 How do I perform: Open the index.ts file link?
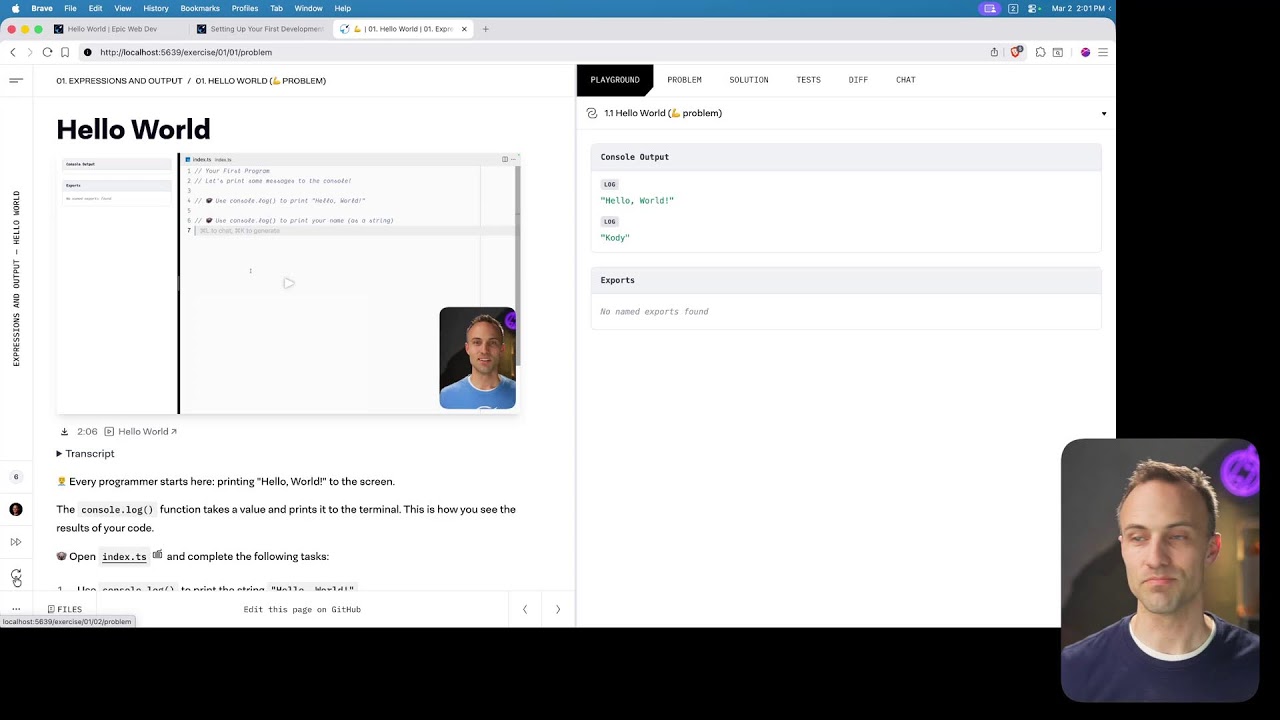click(x=124, y=557)
